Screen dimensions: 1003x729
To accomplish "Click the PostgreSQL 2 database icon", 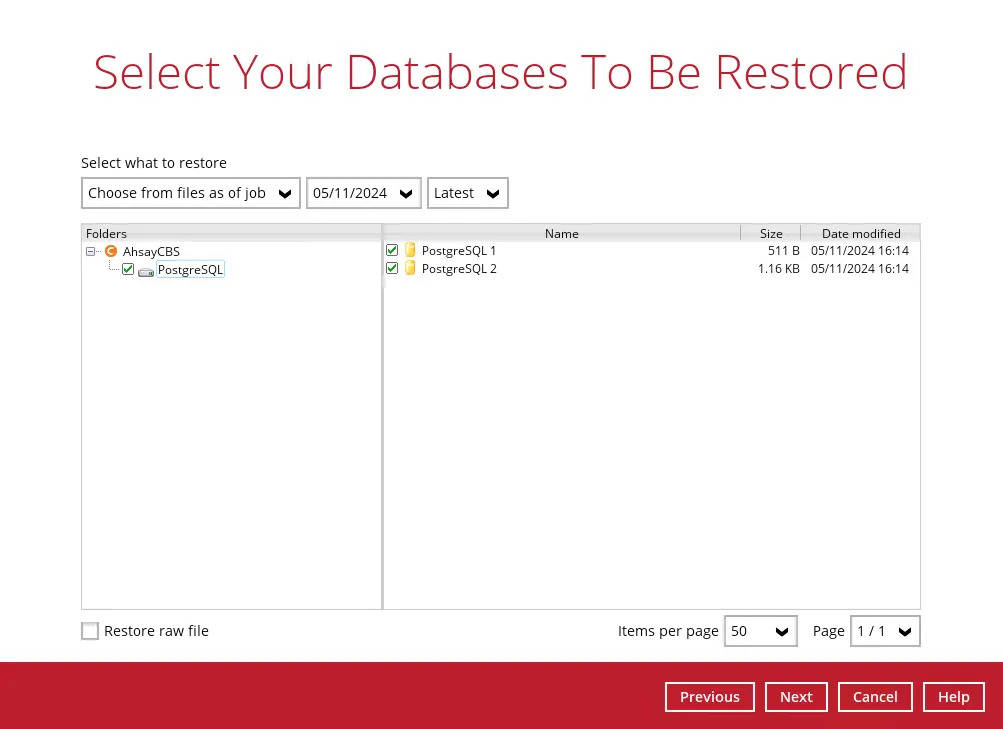I will [x=410, y=269].
